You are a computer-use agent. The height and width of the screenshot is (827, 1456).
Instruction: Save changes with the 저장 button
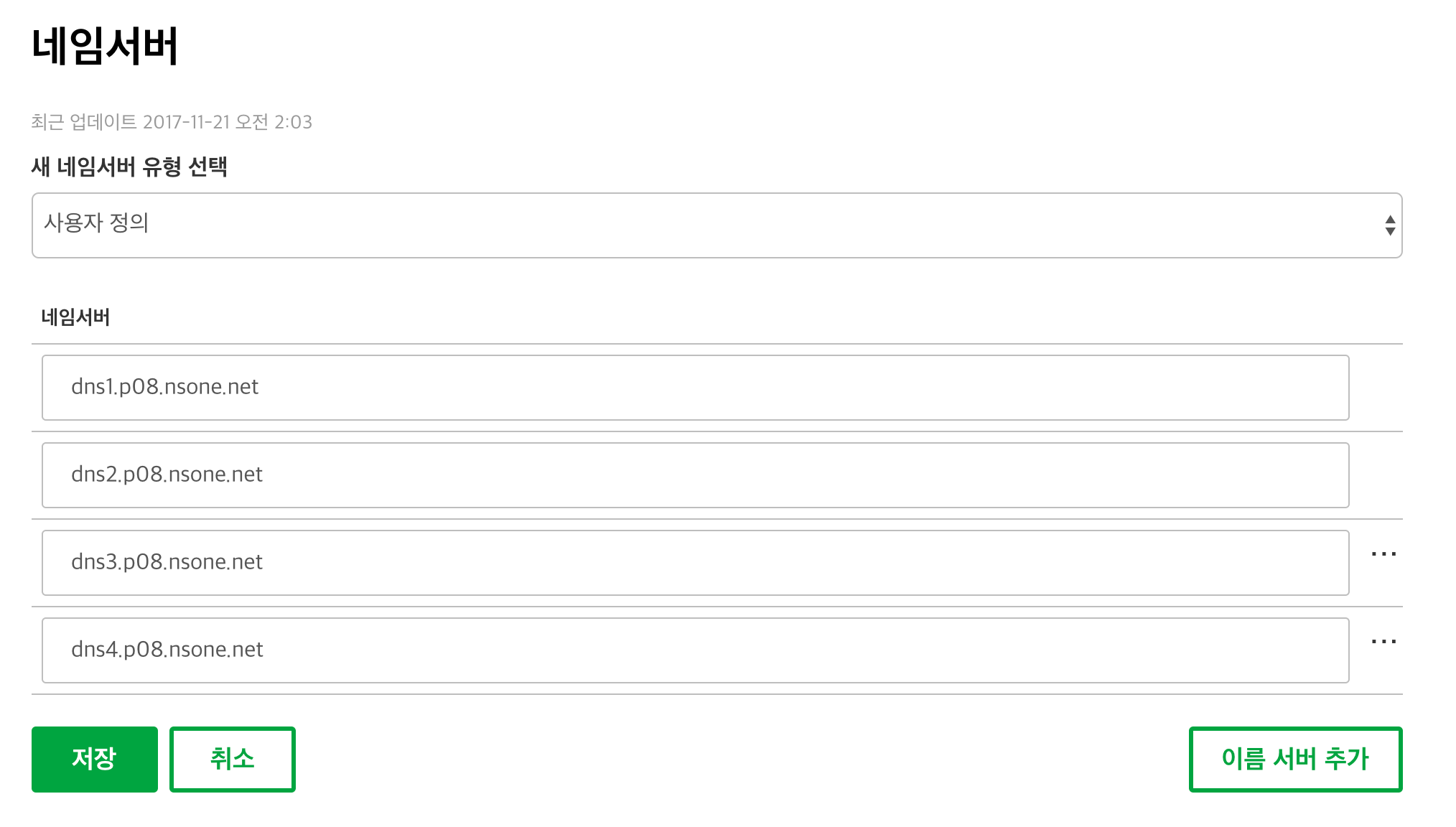tap(95, 760)
